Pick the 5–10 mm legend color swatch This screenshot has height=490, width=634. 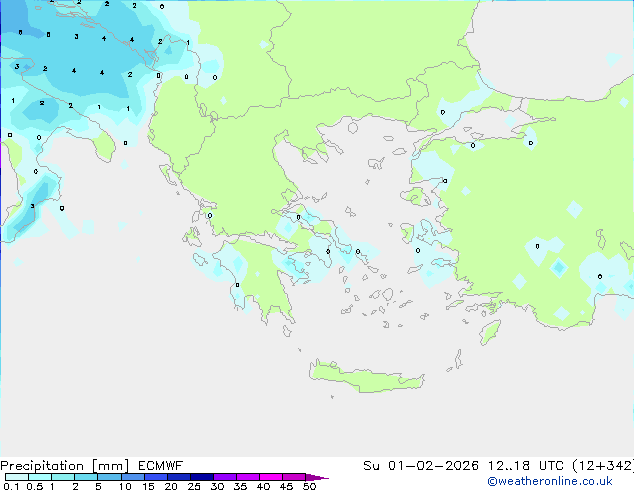[x=109, y=477]
